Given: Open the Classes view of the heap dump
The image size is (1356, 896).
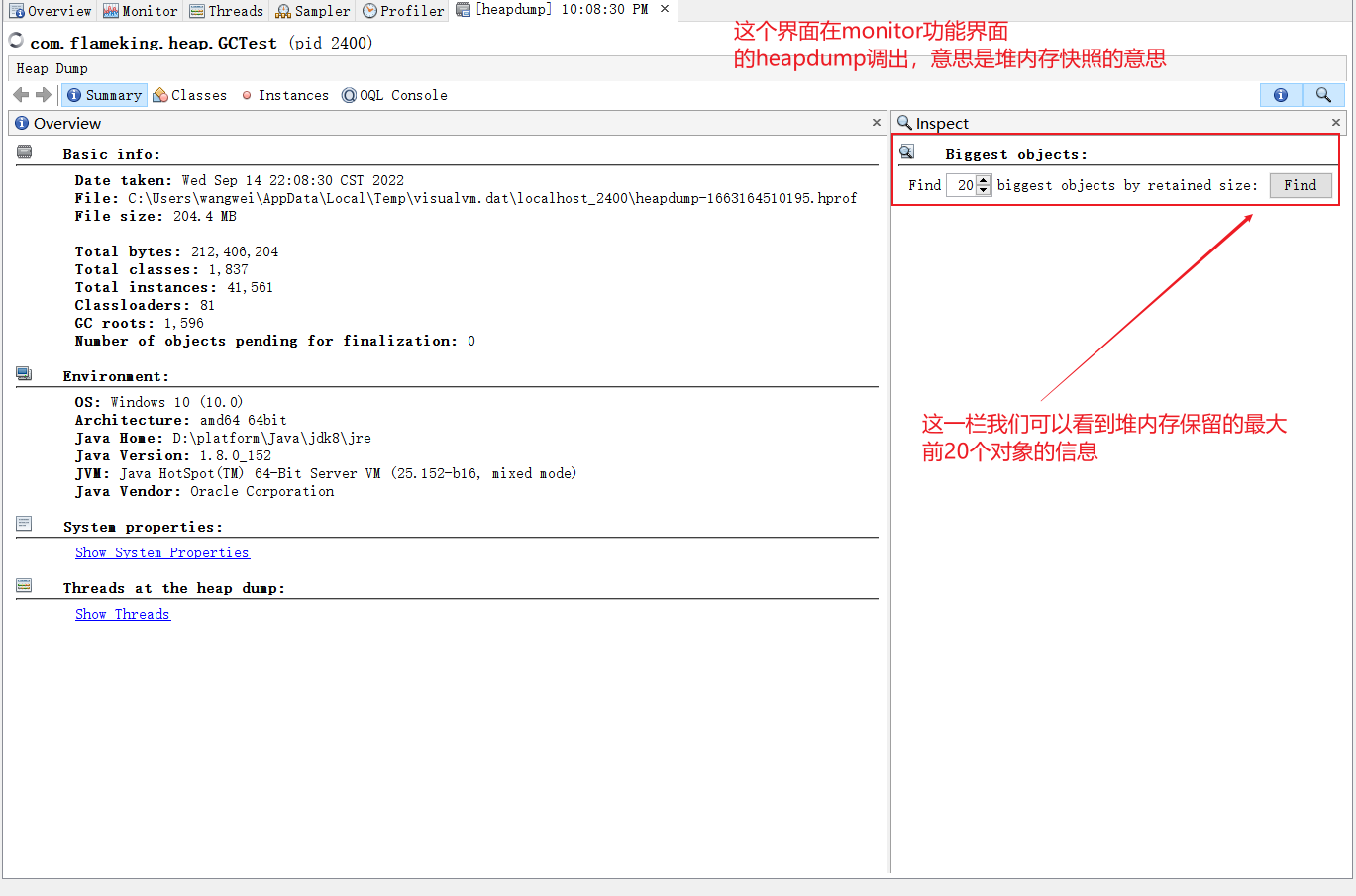Looking at the screenshot, I should coord(189,95).
